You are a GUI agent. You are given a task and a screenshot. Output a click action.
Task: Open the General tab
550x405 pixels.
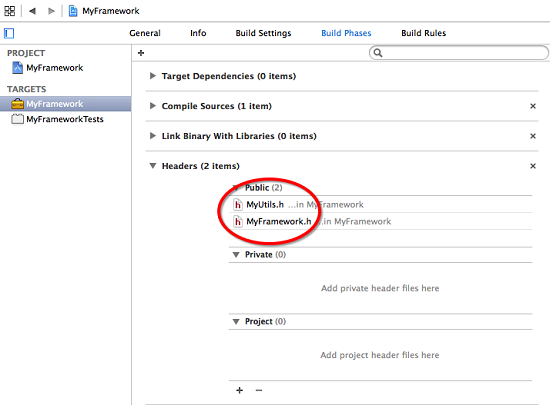click(145, 33)
